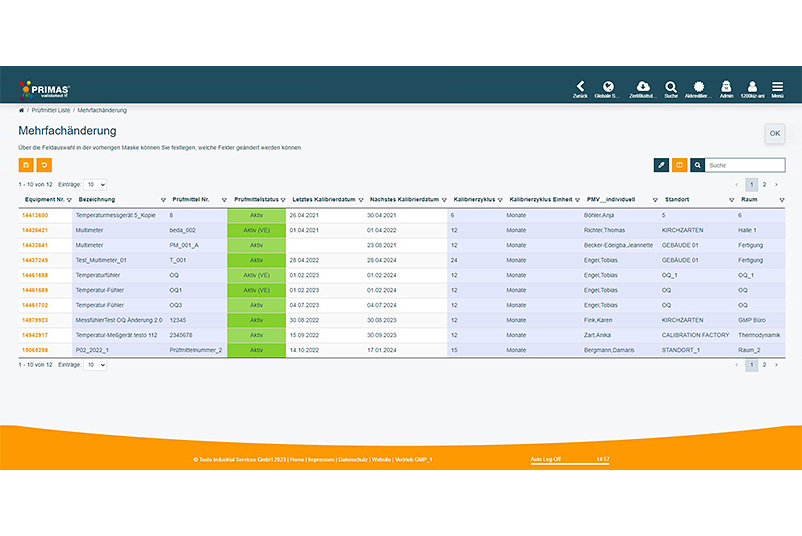Click the OK button
Screen dimensions: 802x536
[775, 133]
